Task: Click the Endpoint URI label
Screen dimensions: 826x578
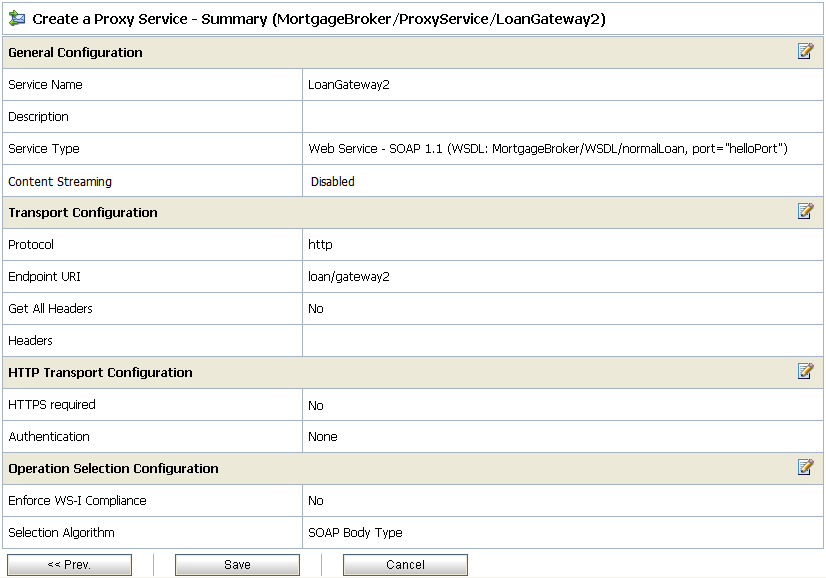Action: (x=44, y=277)
